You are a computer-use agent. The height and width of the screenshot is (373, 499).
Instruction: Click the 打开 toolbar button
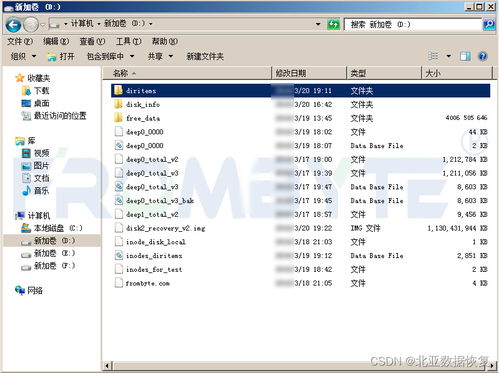61,56
